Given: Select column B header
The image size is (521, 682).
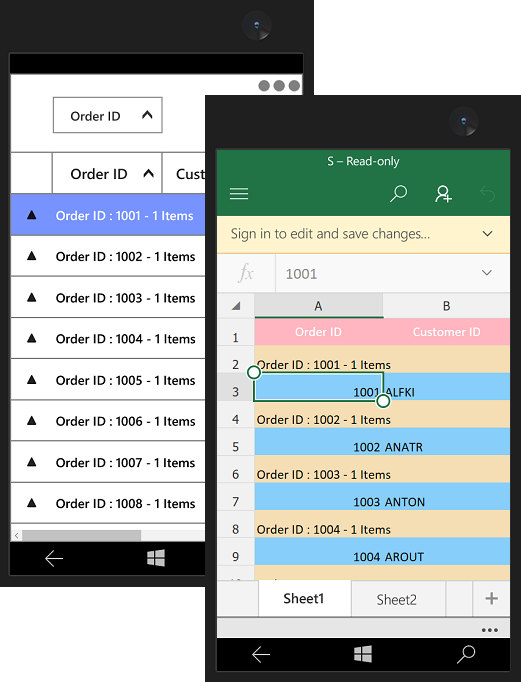Looking at the screenshot, I should tap(447, 306).
